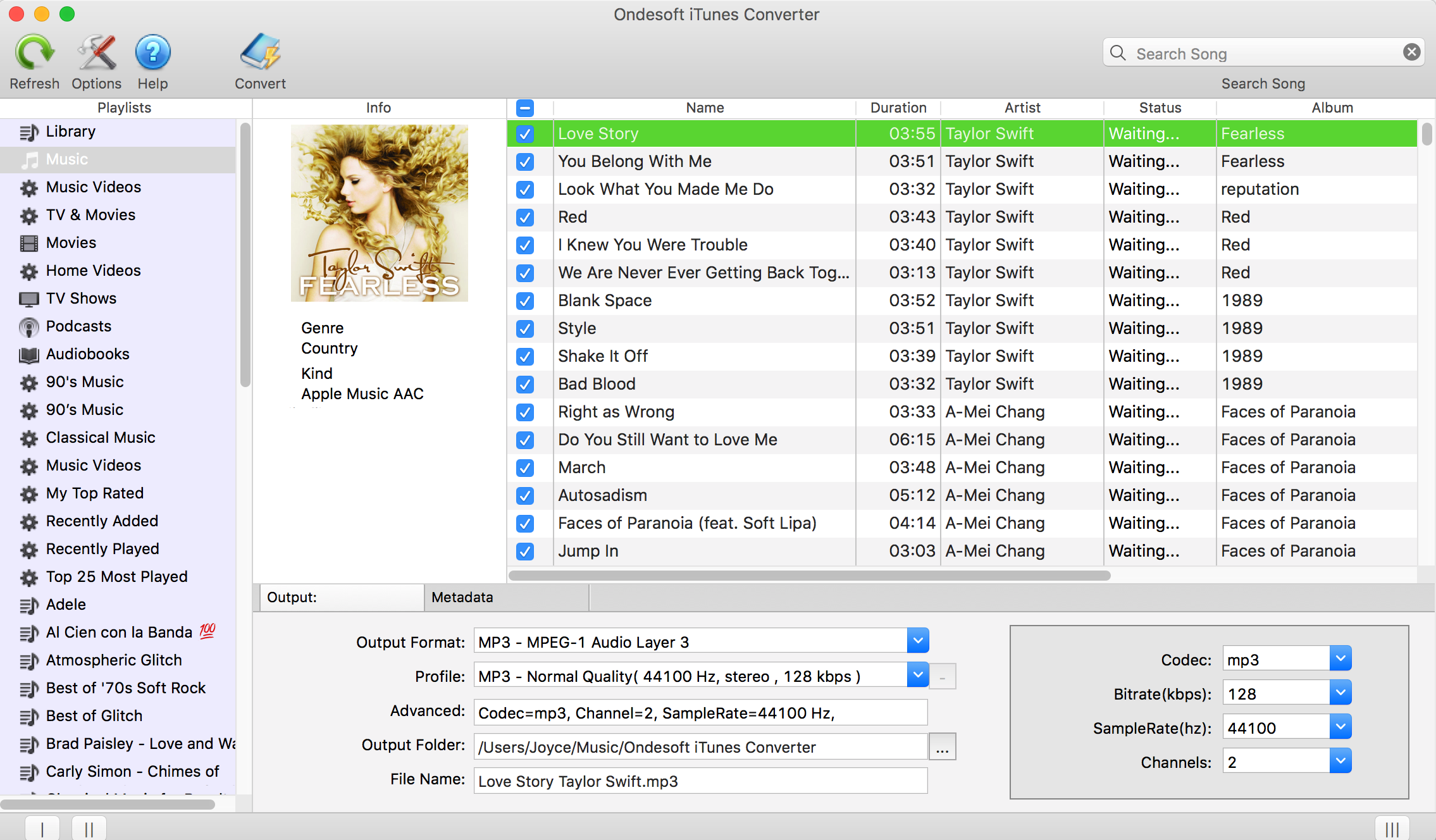The width and height of the screenshot is (1436, 840).
Task: Select the Audiobooks sidebar icon
Action: coord(27,353)
